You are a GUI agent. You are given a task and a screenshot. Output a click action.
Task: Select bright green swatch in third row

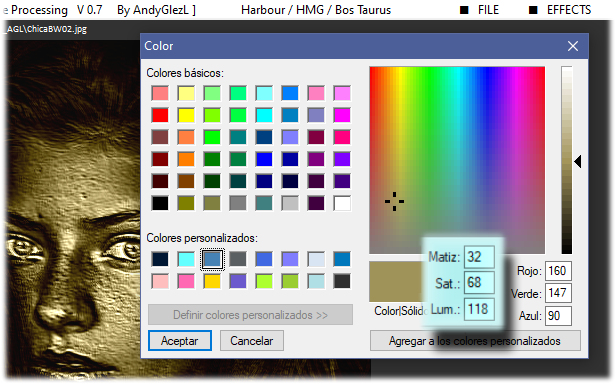click(x=212, y=137)
